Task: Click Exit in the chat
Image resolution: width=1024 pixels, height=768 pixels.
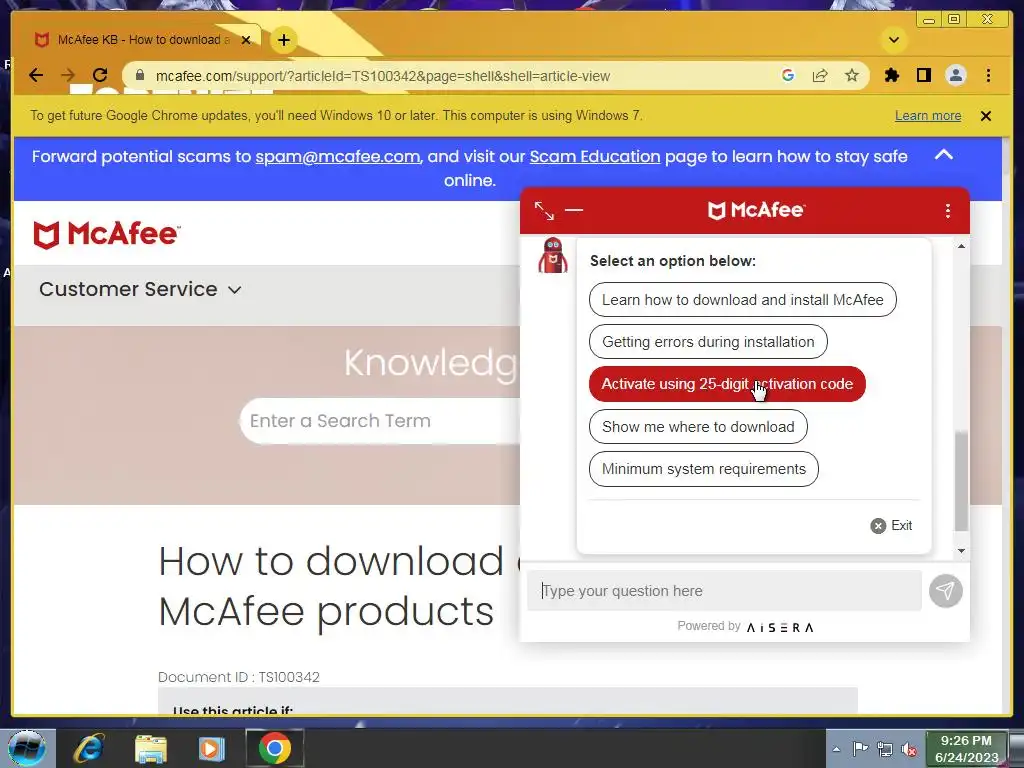Action: 891,526
